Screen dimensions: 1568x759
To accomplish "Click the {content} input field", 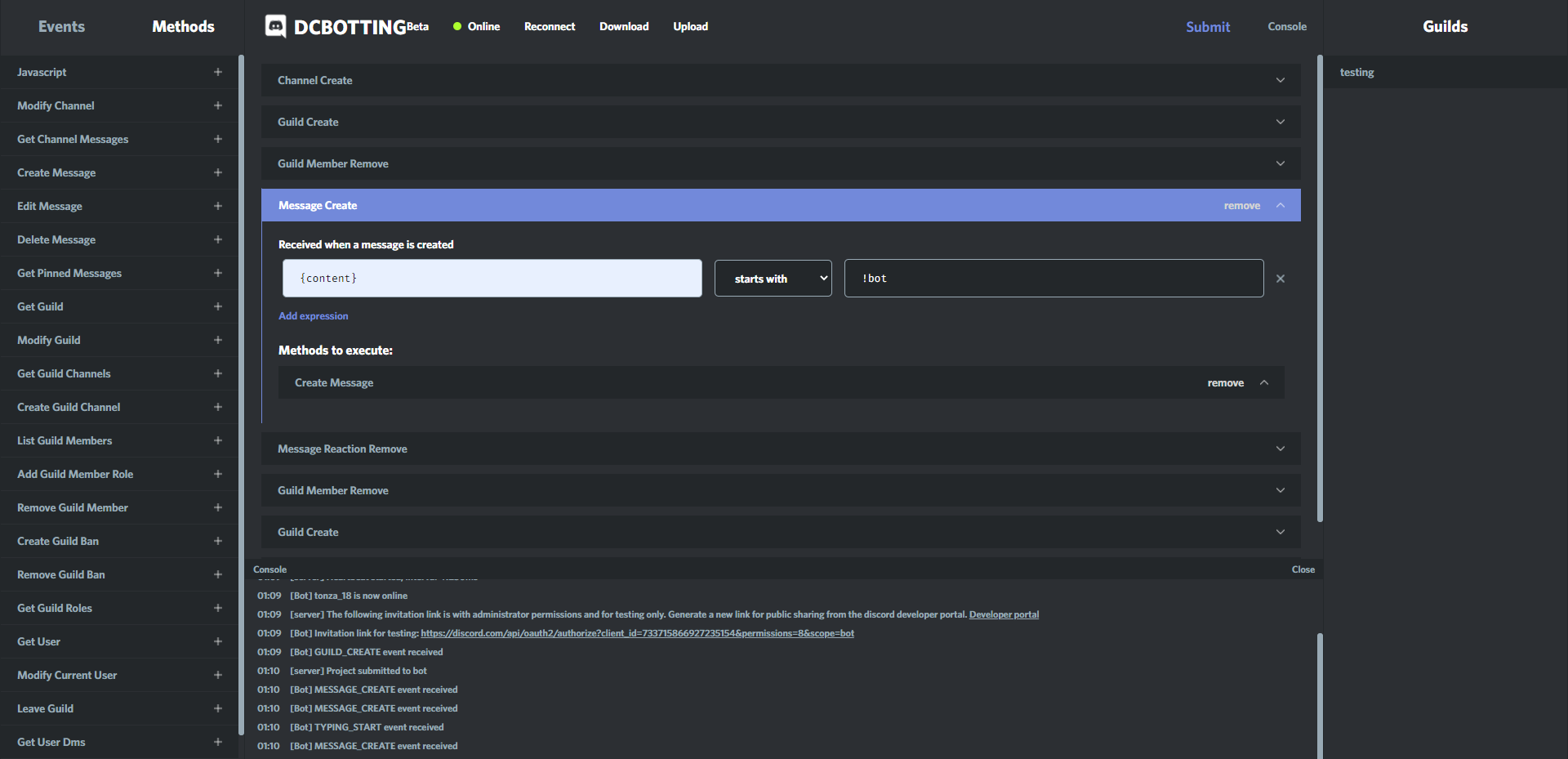I will [x=492, y=279].
